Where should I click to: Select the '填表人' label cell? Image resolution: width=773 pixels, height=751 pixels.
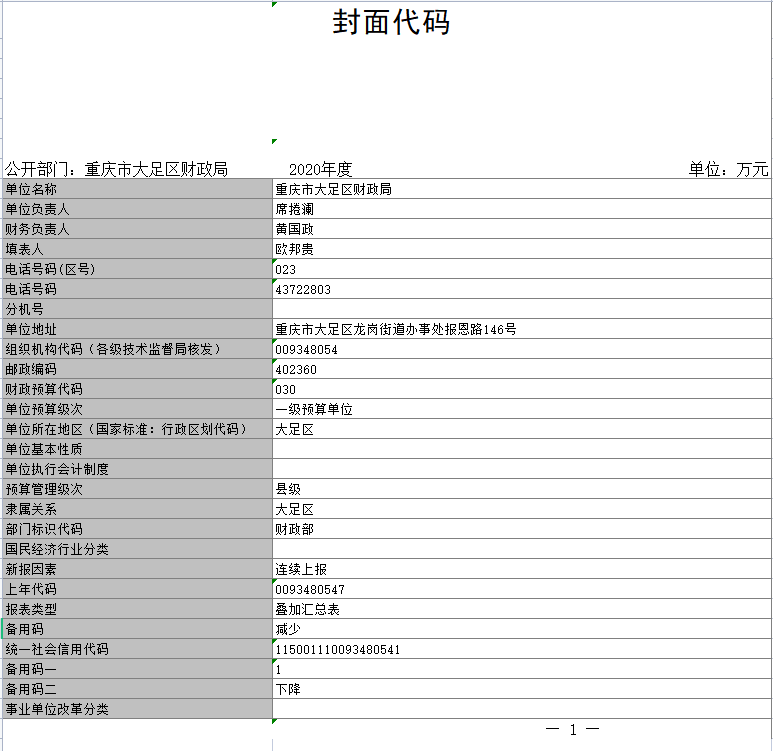(x=138, y=249)
